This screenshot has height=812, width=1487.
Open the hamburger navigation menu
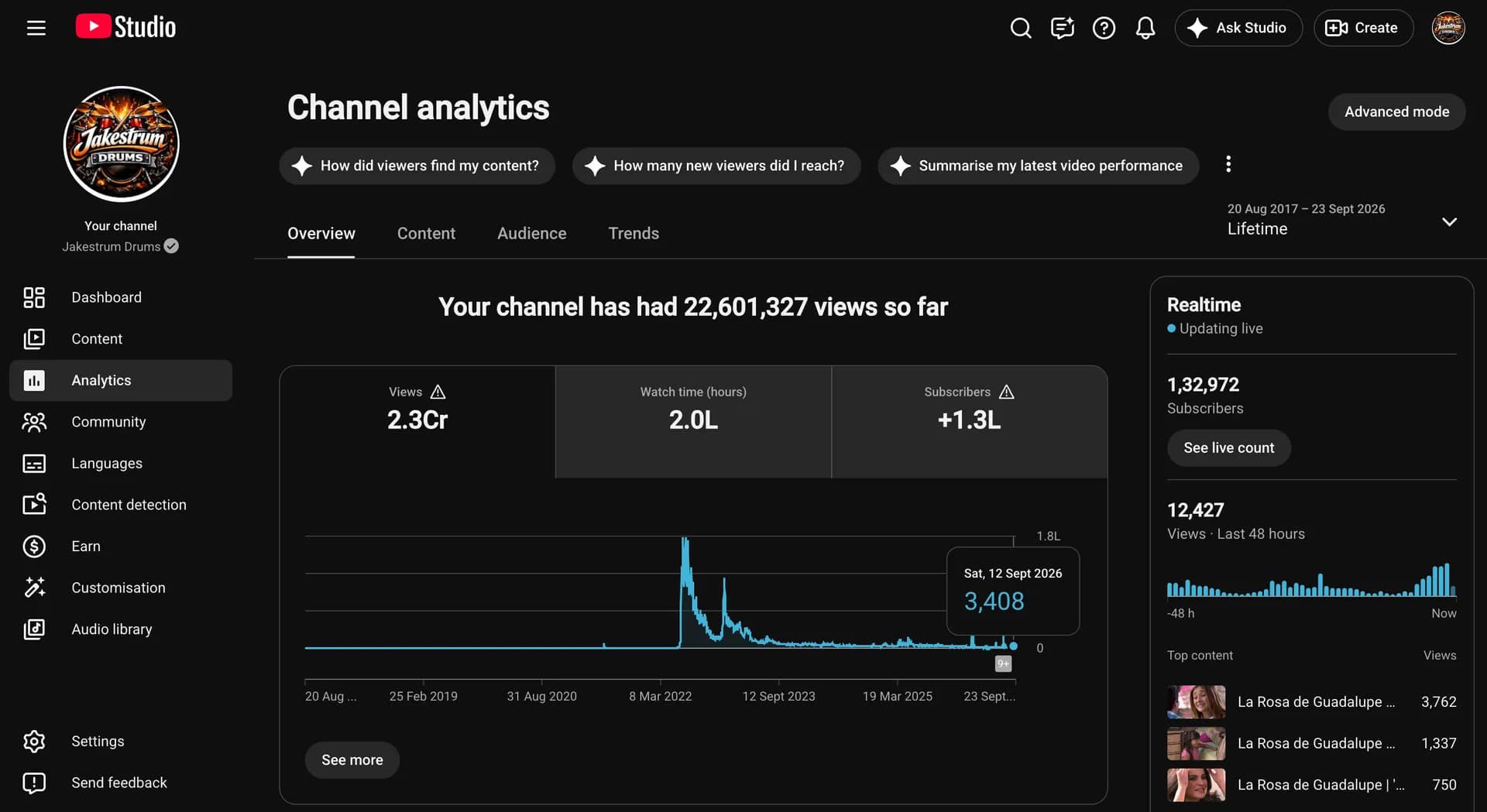pos(36,28)
